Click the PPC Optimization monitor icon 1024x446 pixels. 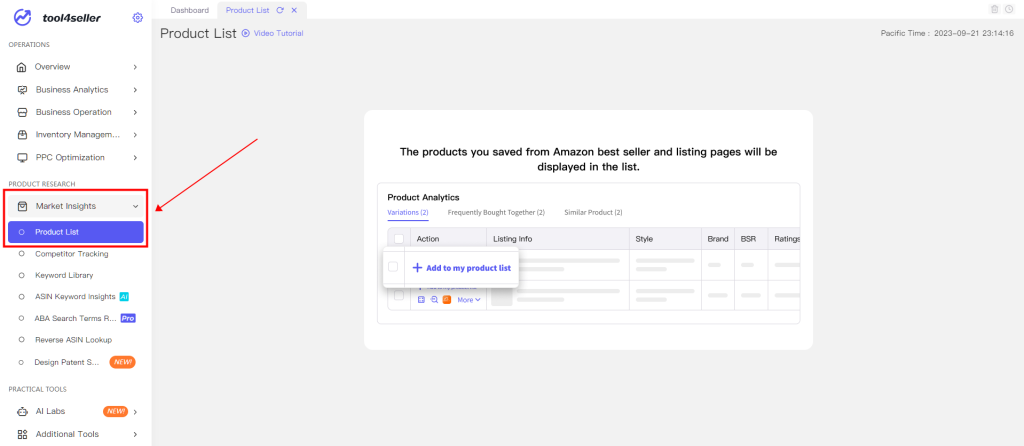click(22, 157)
